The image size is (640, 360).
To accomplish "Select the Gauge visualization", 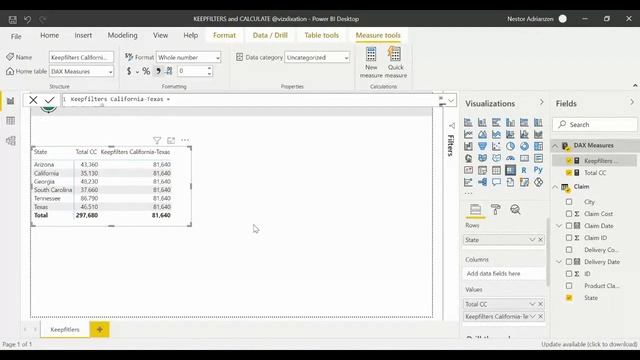I will coord(510,158).
